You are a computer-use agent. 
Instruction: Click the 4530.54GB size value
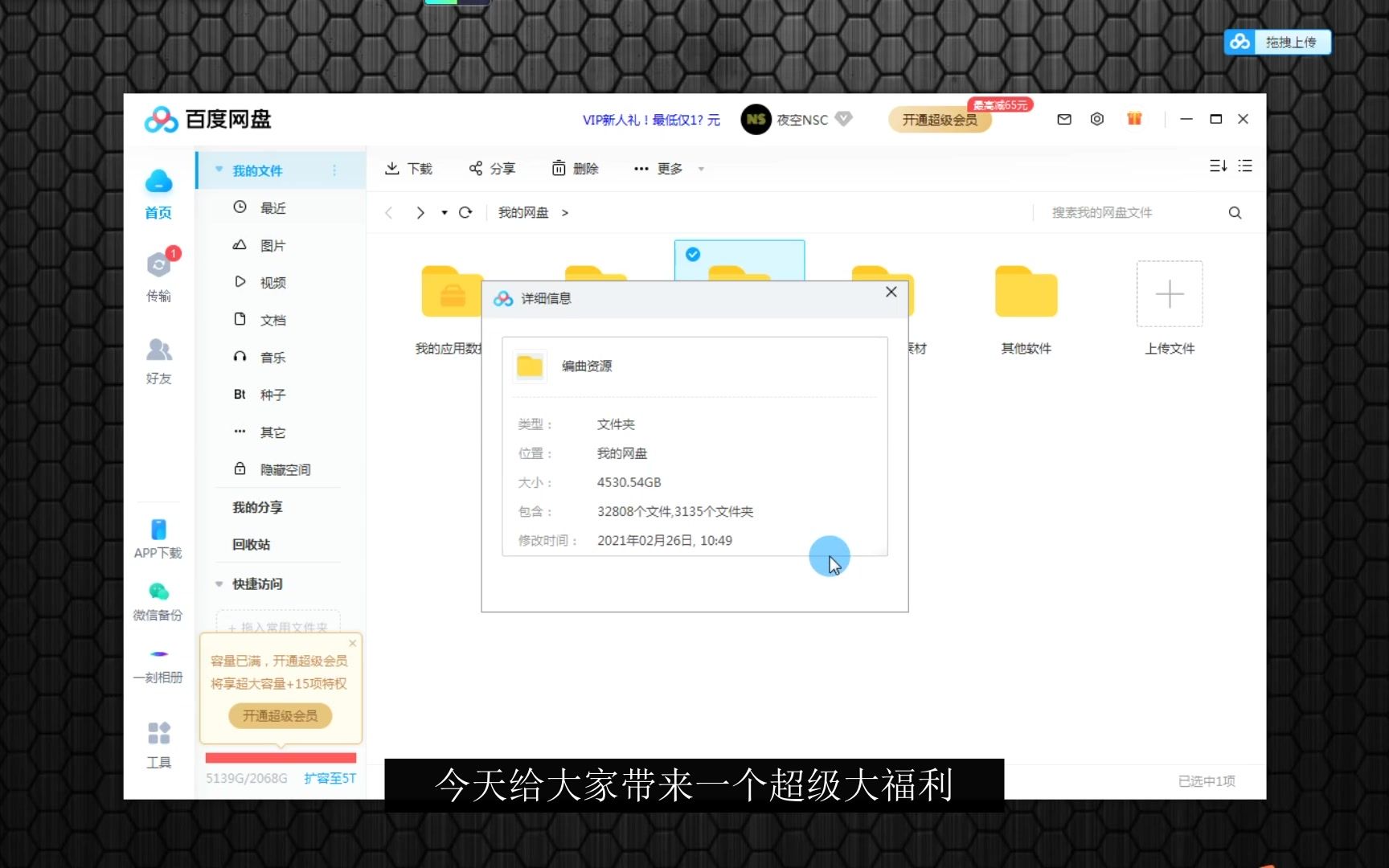(629, 482)
